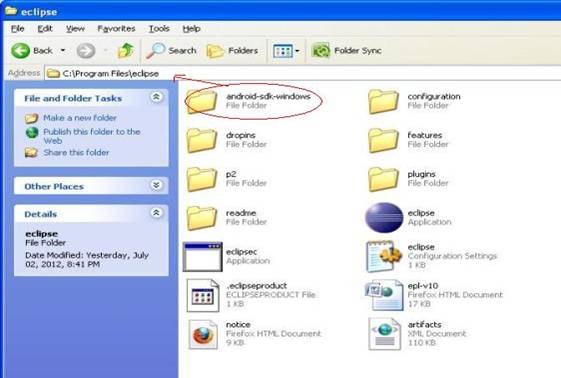Open the Edit menu

[45, 29]
